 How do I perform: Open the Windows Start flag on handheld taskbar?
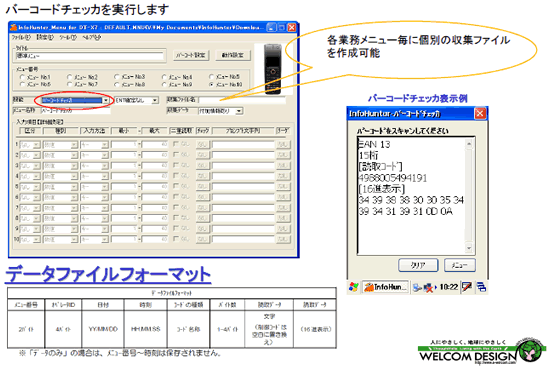click(354, 287)
